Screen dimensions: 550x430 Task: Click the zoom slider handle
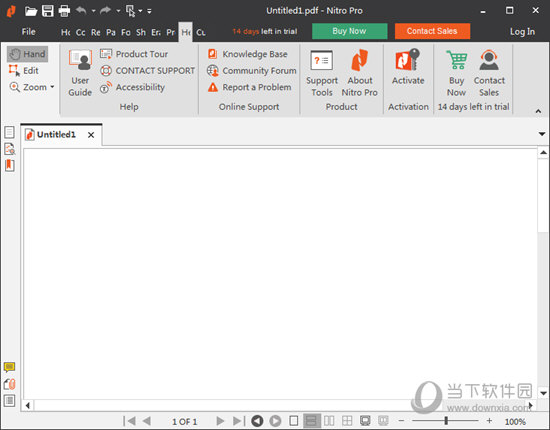click(446, 420)
